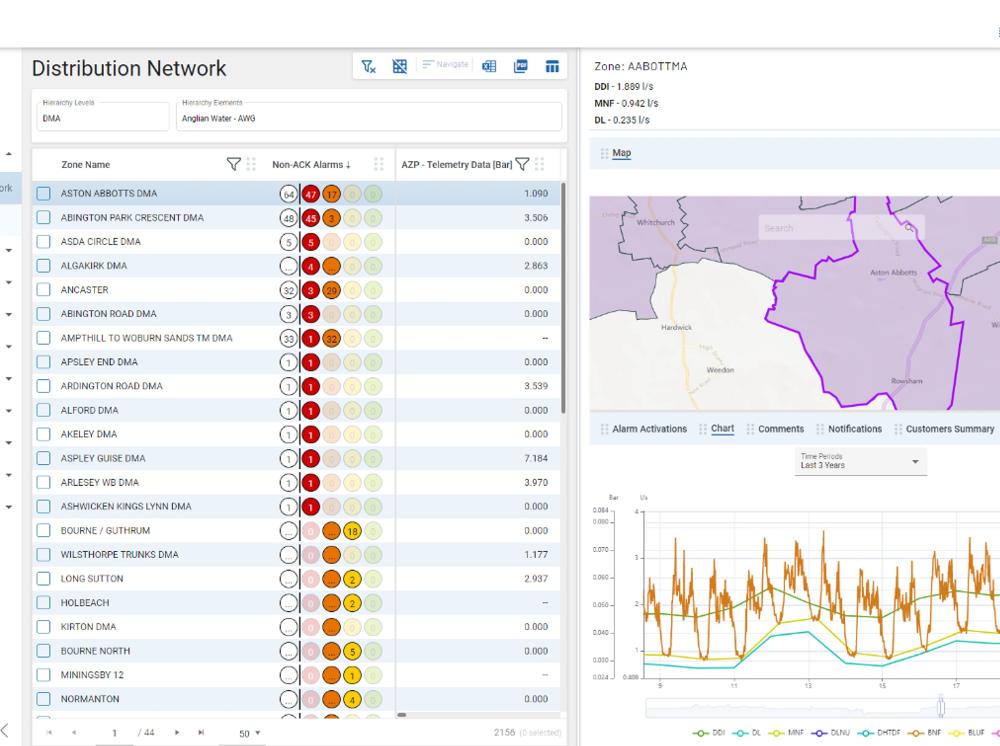Jump to the last page of results

point(202,733)
